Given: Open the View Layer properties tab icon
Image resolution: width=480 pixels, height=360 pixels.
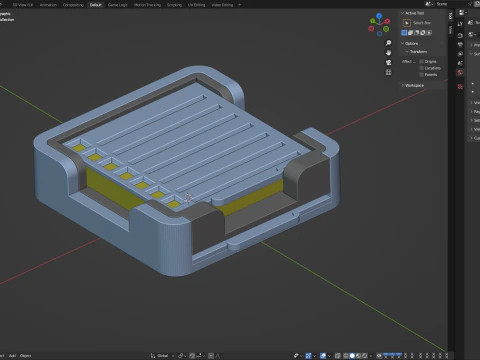Looking at the screenshot, I should tap(460, 54).
